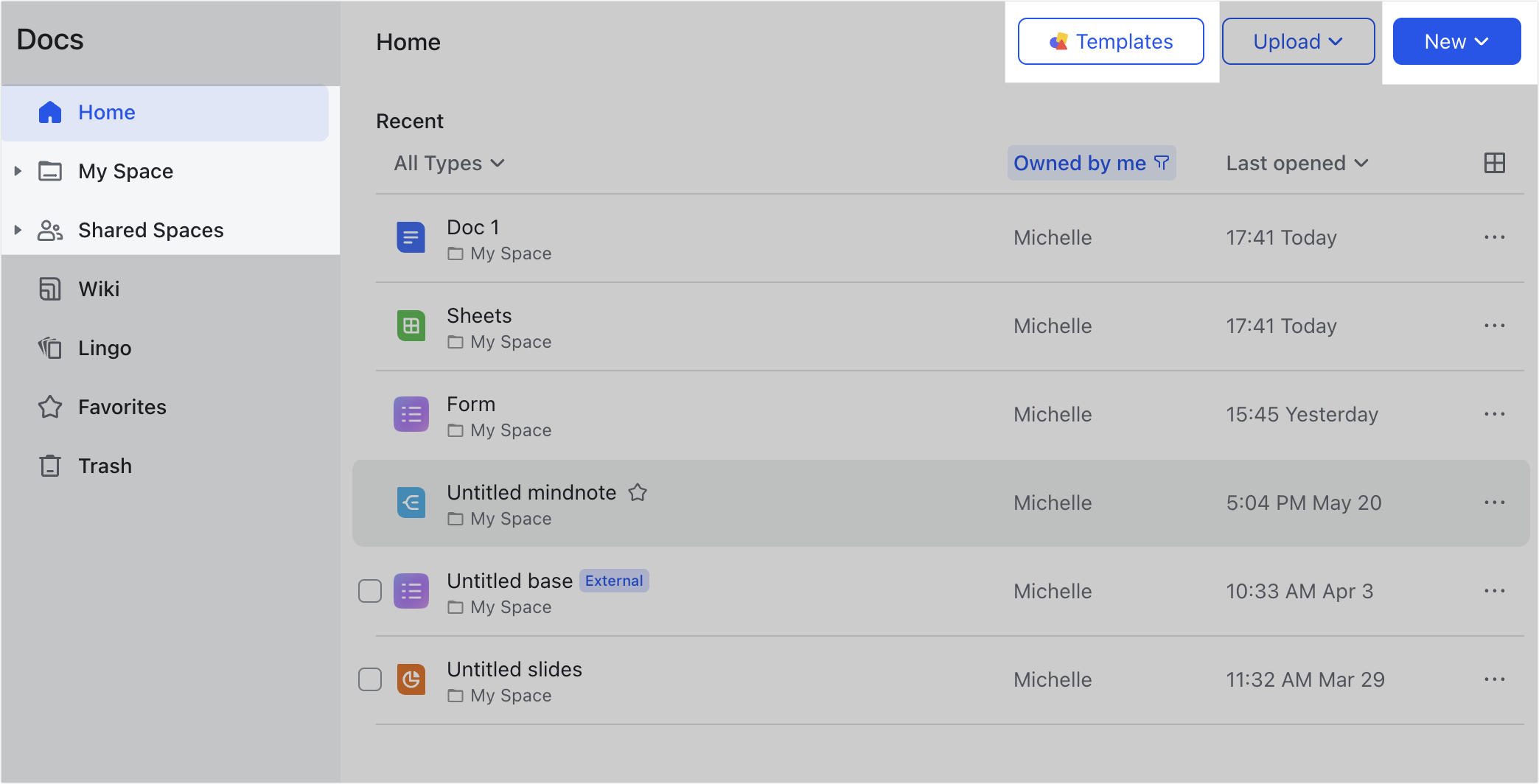Expand the My Space tree item
Viewport: 1539px width, 784px height.
point(18,171)
